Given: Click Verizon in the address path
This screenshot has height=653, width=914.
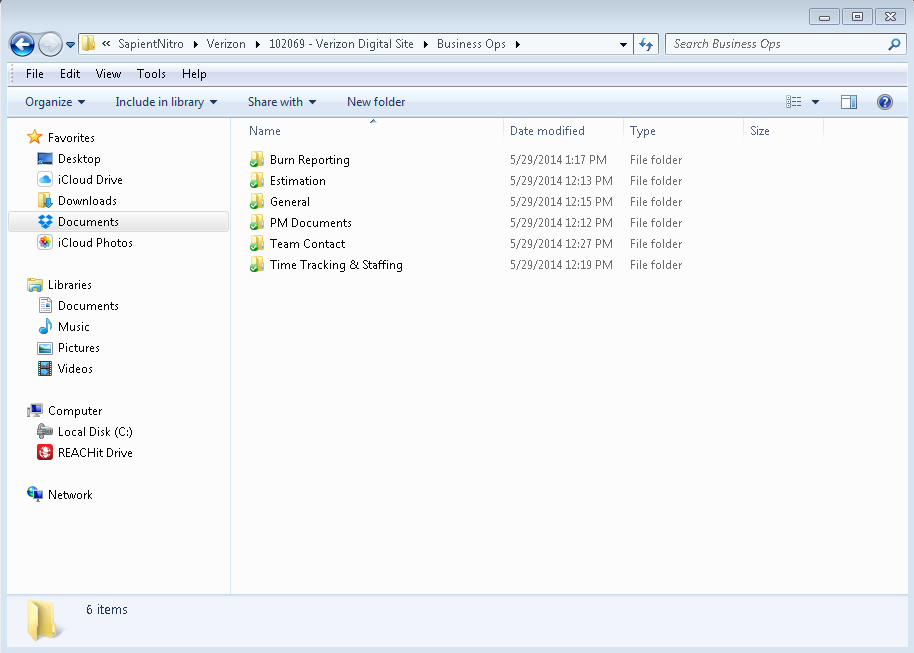Looking at the screenshot, I should pos(226,44).
